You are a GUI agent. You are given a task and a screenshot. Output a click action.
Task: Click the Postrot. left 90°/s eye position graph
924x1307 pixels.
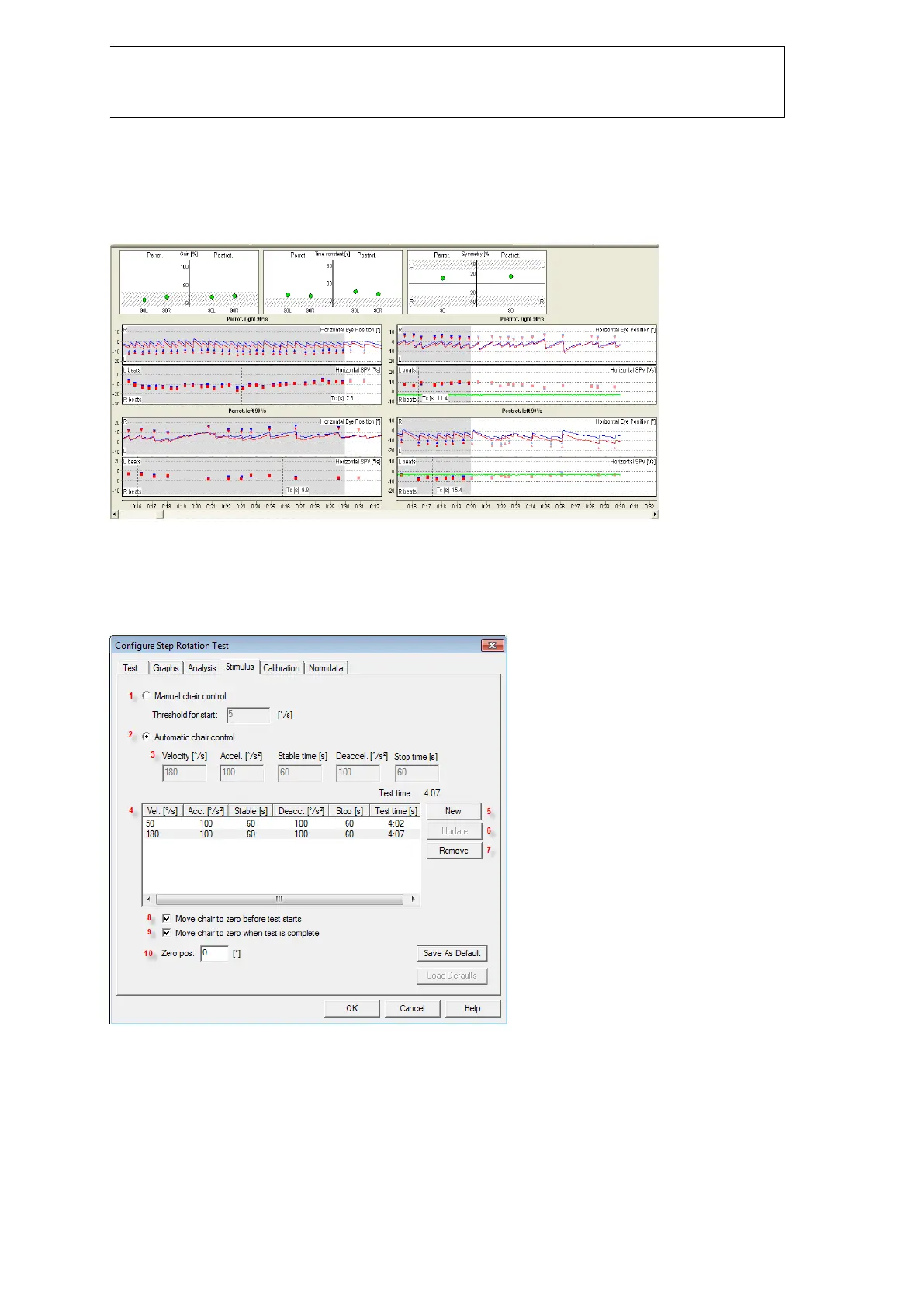coord(527,436)
